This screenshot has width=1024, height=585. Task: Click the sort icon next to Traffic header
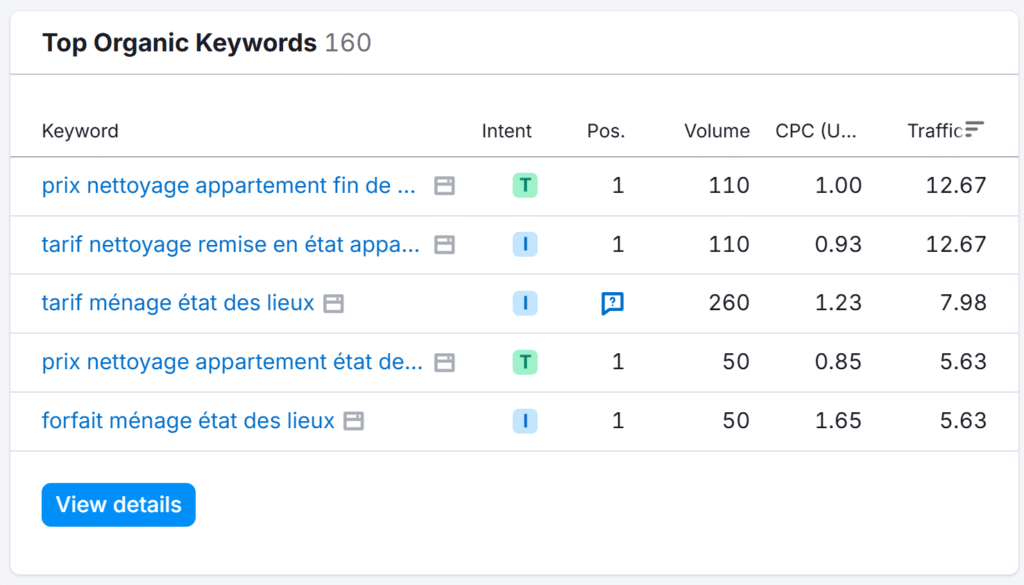pyautogui.click(x=974, y=129)
